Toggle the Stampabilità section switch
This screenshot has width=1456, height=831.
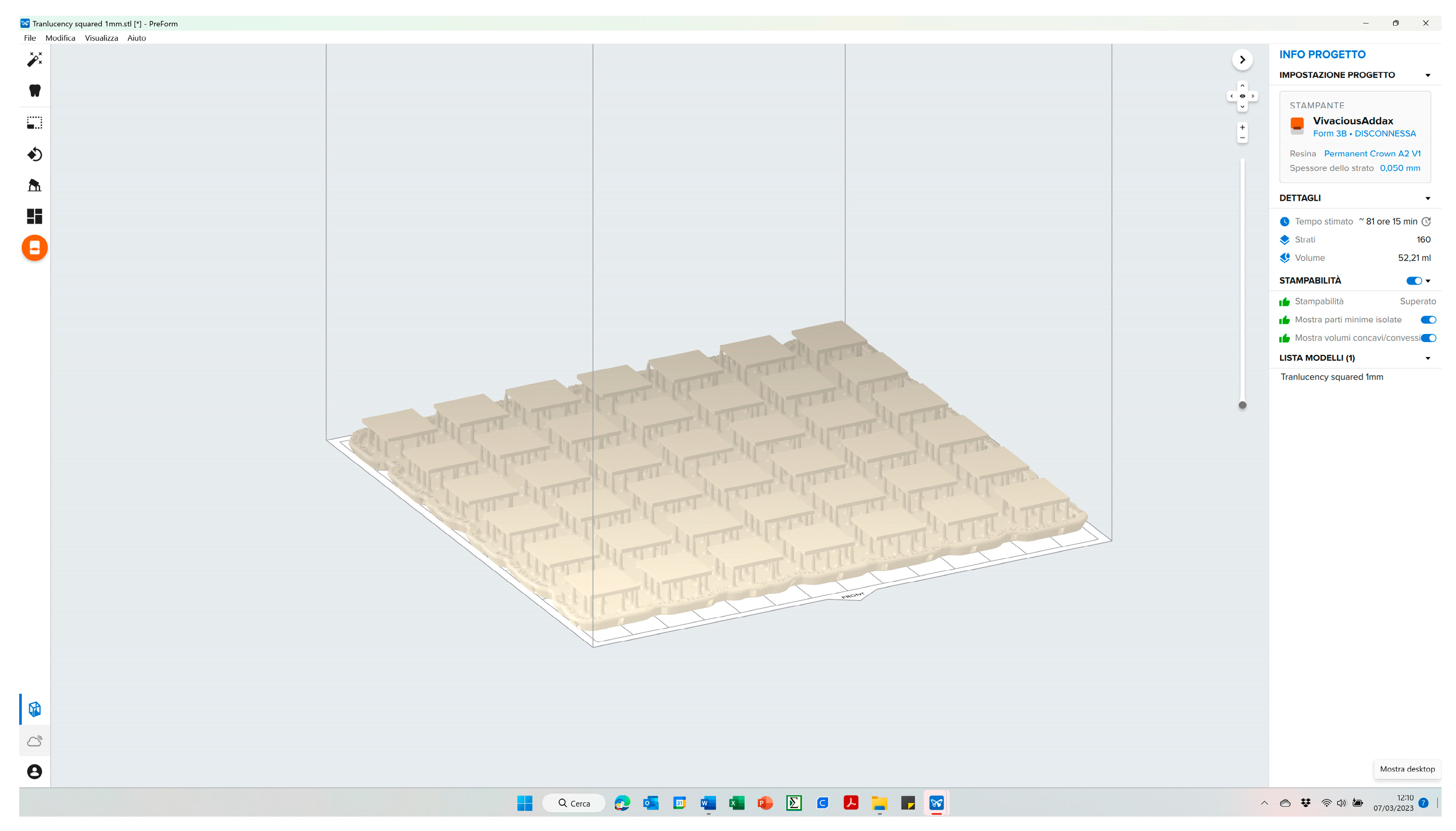1413,281
